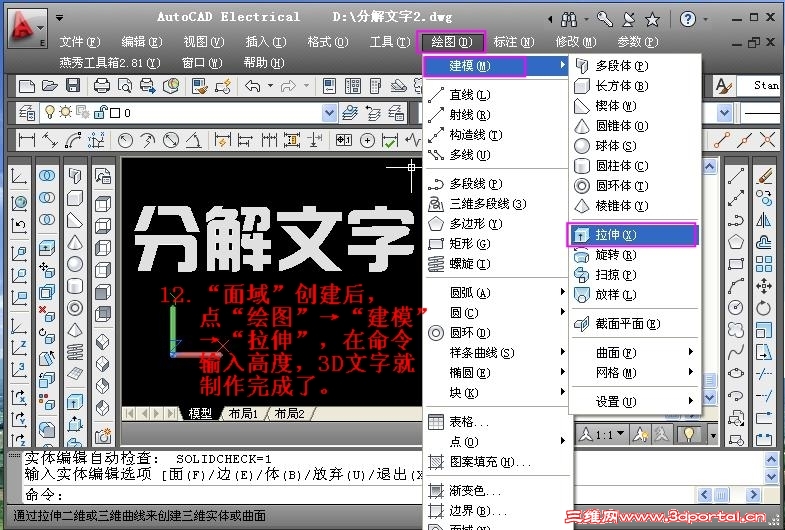
Task: Switch to the 模型 tab
Action: click(x=200, y=413)
